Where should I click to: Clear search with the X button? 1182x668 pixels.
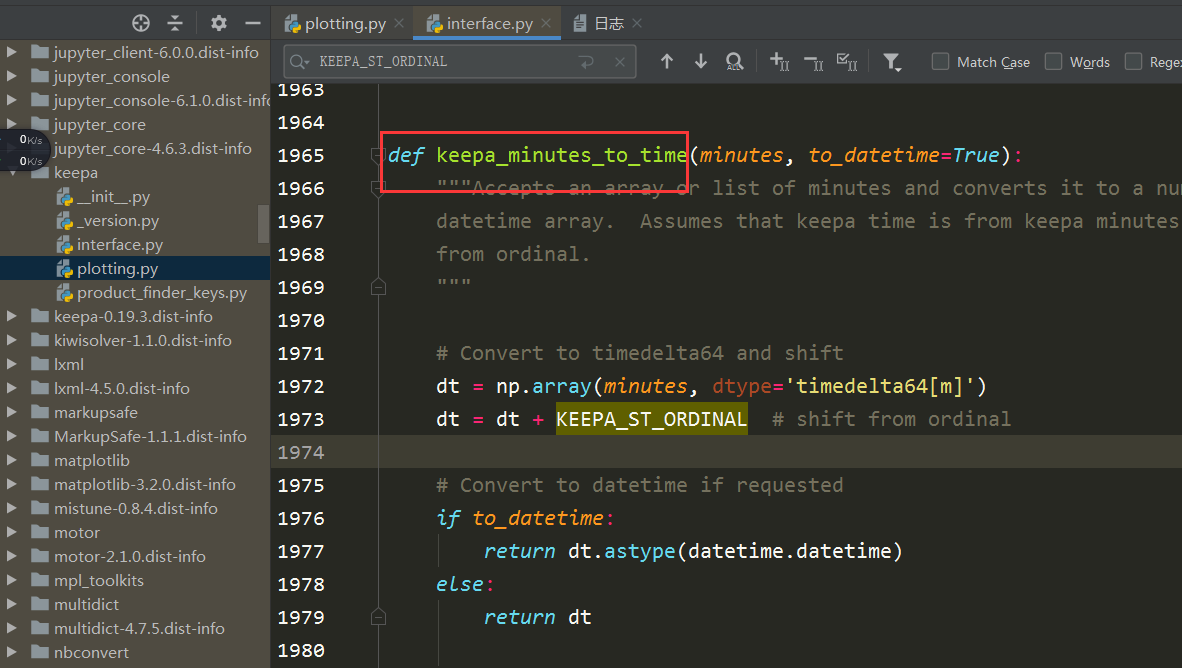click(x=619, y=61)
